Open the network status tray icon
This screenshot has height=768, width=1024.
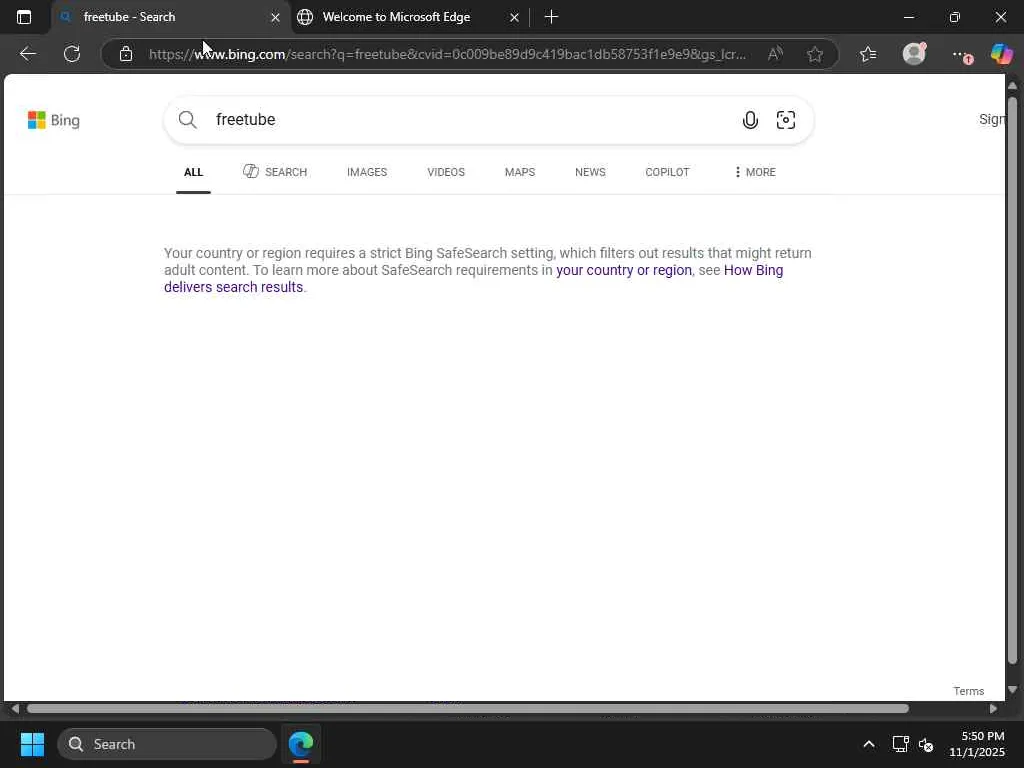point(901,744)
